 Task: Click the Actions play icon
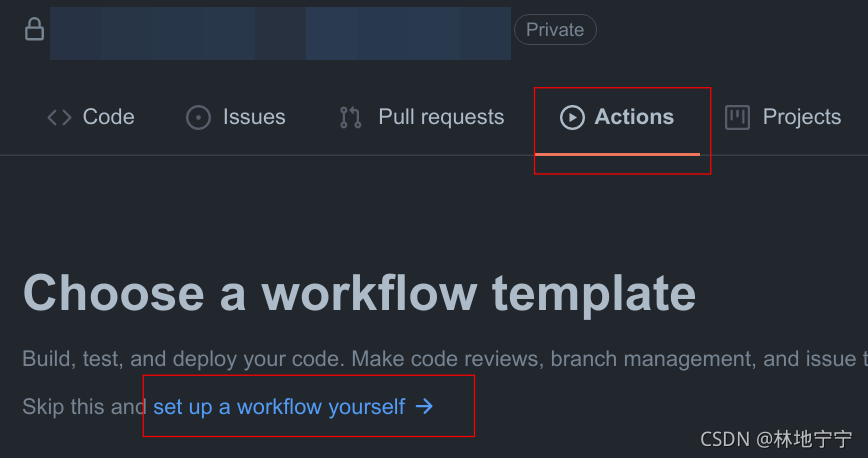(x=572, y=117)
